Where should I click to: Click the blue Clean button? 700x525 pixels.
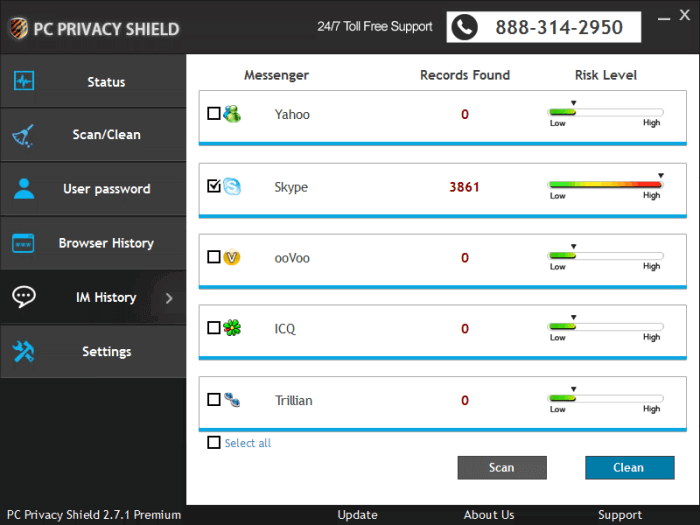click(629, 467)
